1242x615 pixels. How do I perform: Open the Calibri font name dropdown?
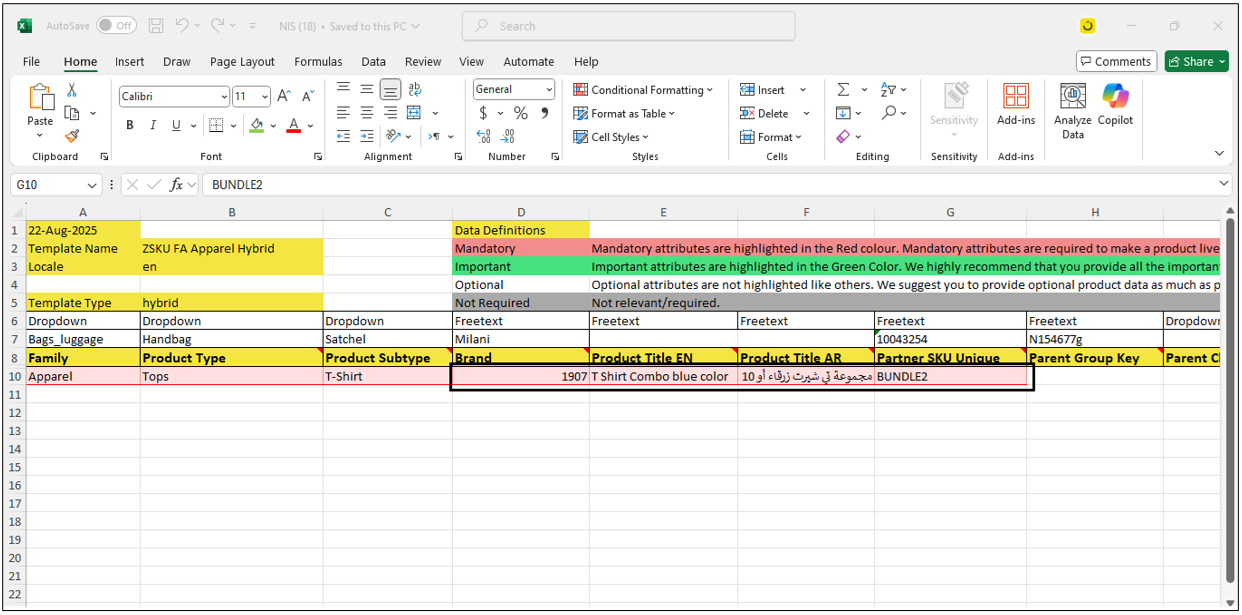point(223,97)
